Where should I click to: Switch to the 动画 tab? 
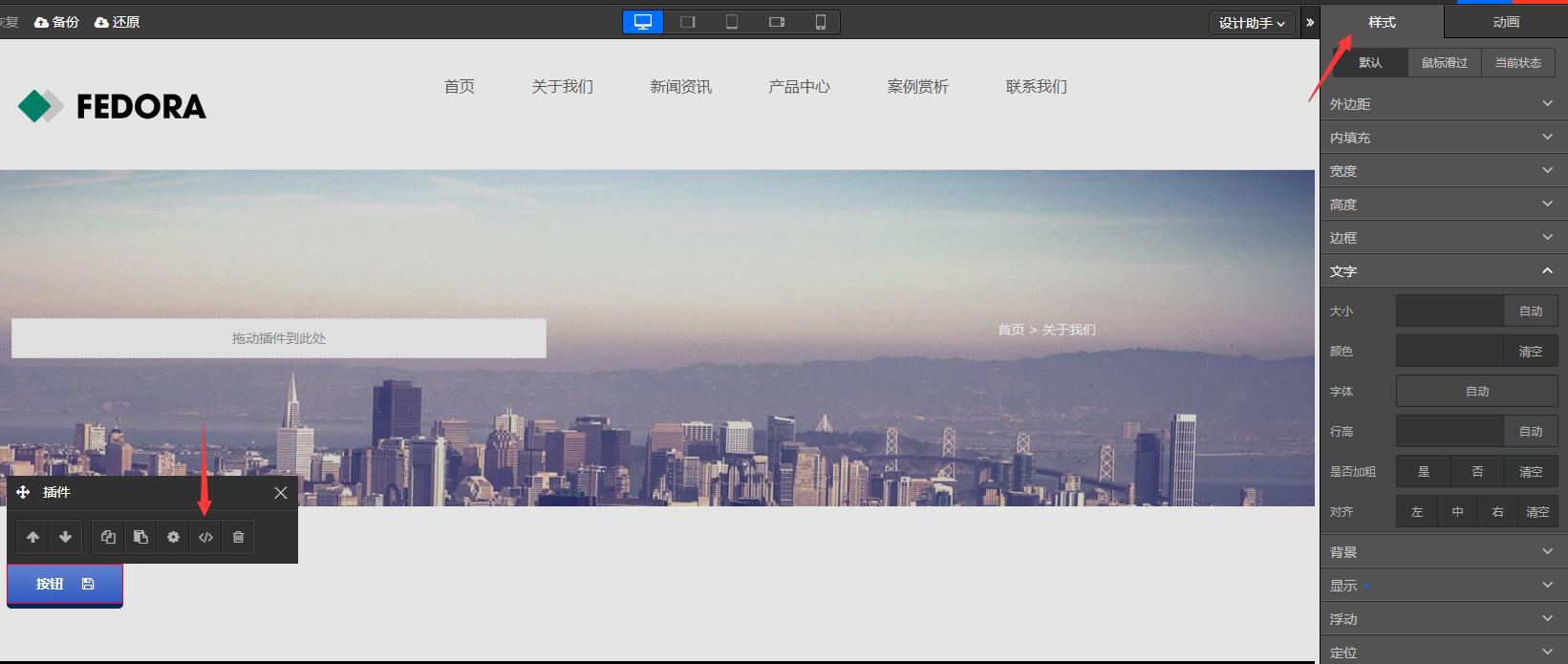pyautogui.click(x=1505, y=22)
